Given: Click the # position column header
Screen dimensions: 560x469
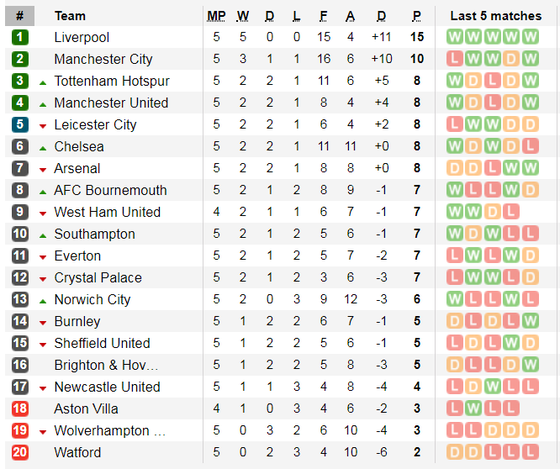Looking at the screenshot, I should pyautogui.click(x=20, y=16).
